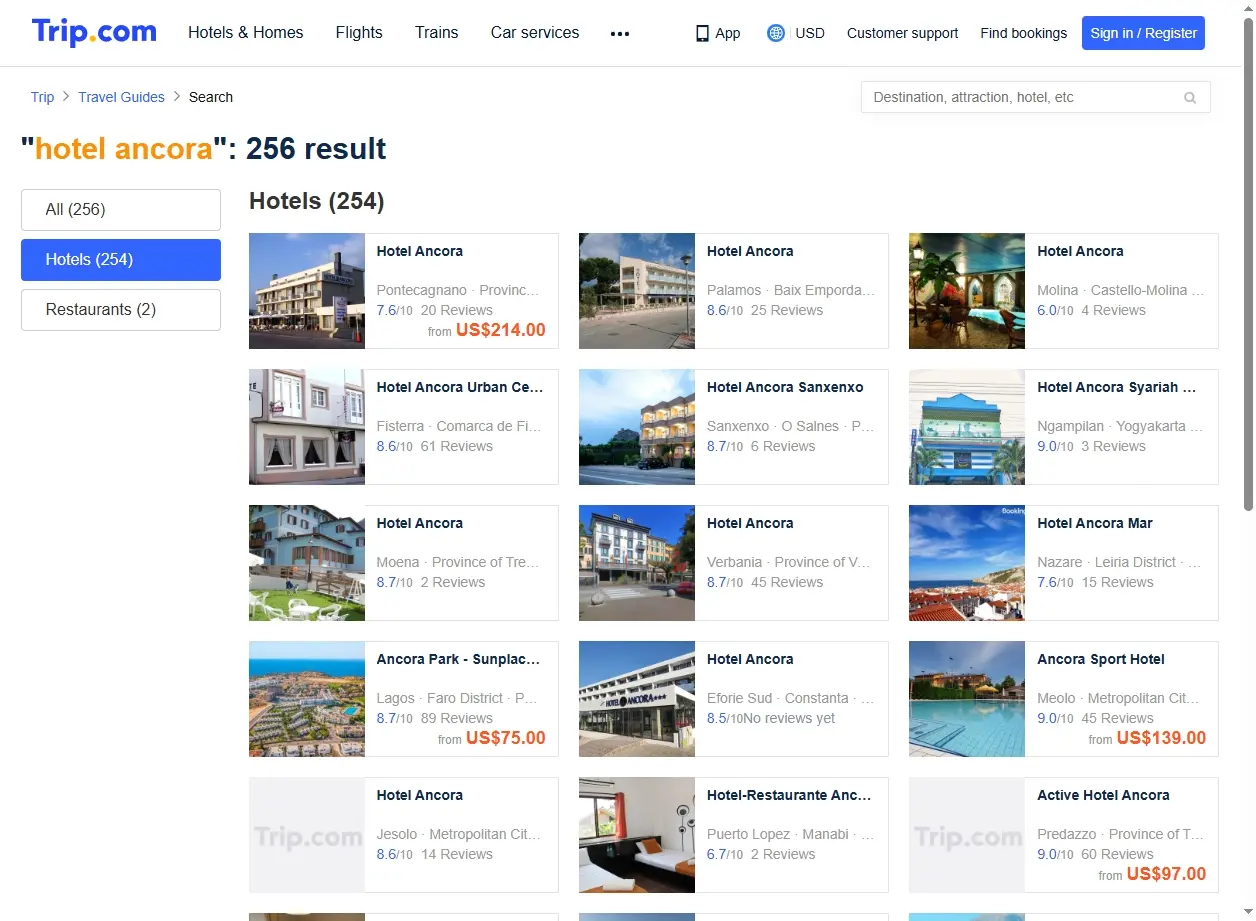Click Active Hotel Ancora title
1256x921 pixels.
(x=1103, y=795)
